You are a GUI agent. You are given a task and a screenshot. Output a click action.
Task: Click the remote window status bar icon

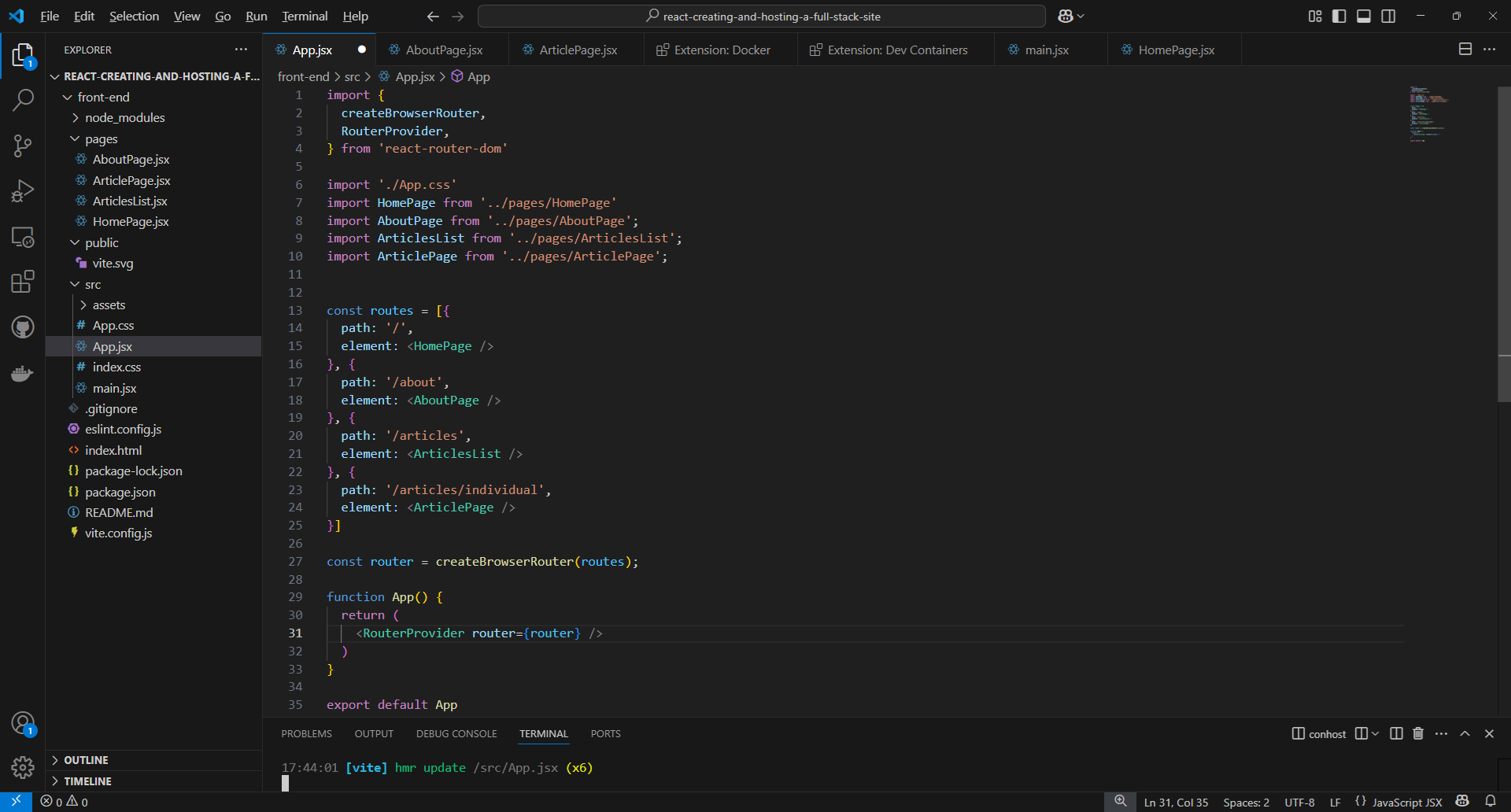16,802
